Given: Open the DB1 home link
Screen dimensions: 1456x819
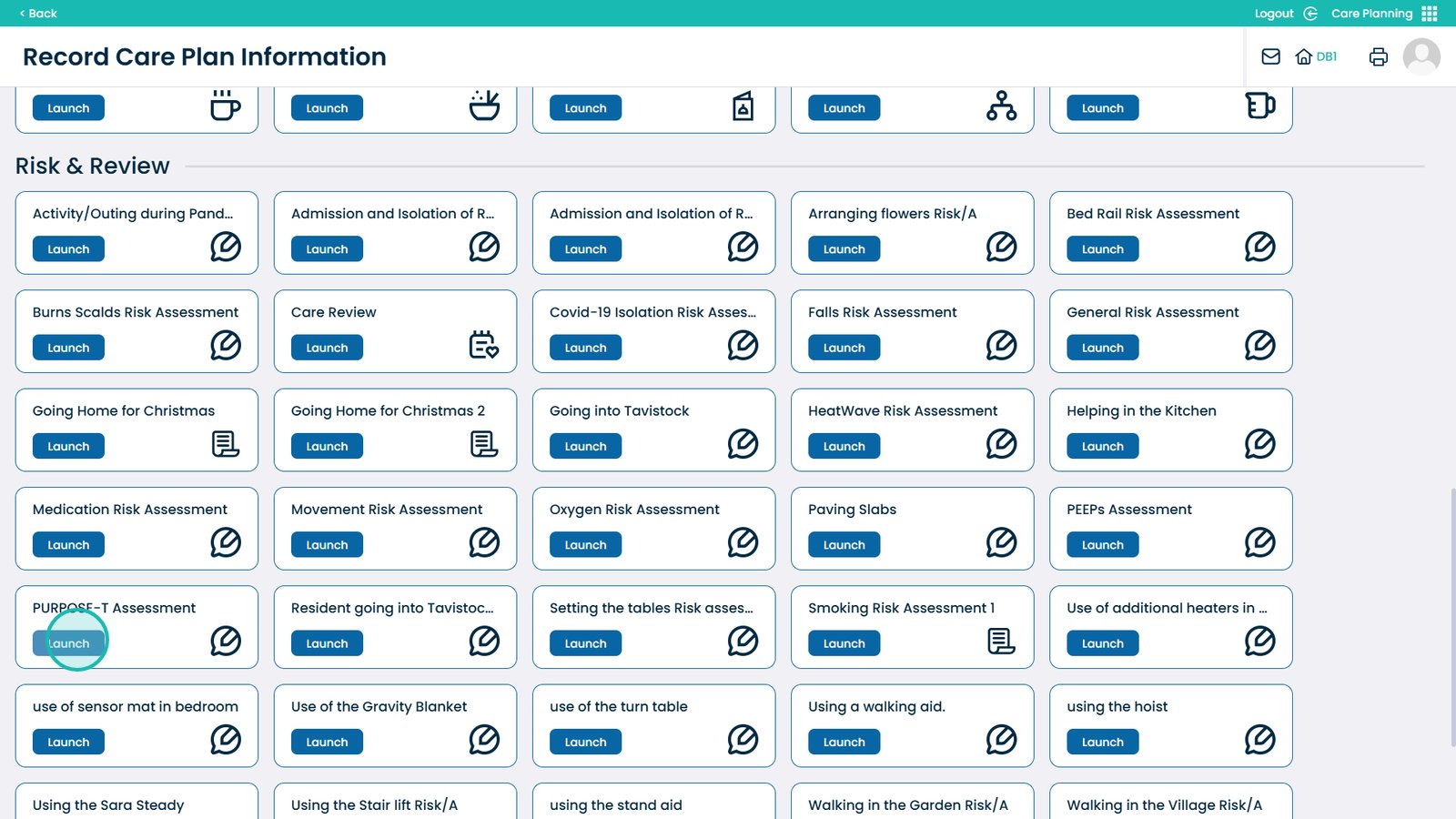Looking at the screenshot, I should (1316, 56).
